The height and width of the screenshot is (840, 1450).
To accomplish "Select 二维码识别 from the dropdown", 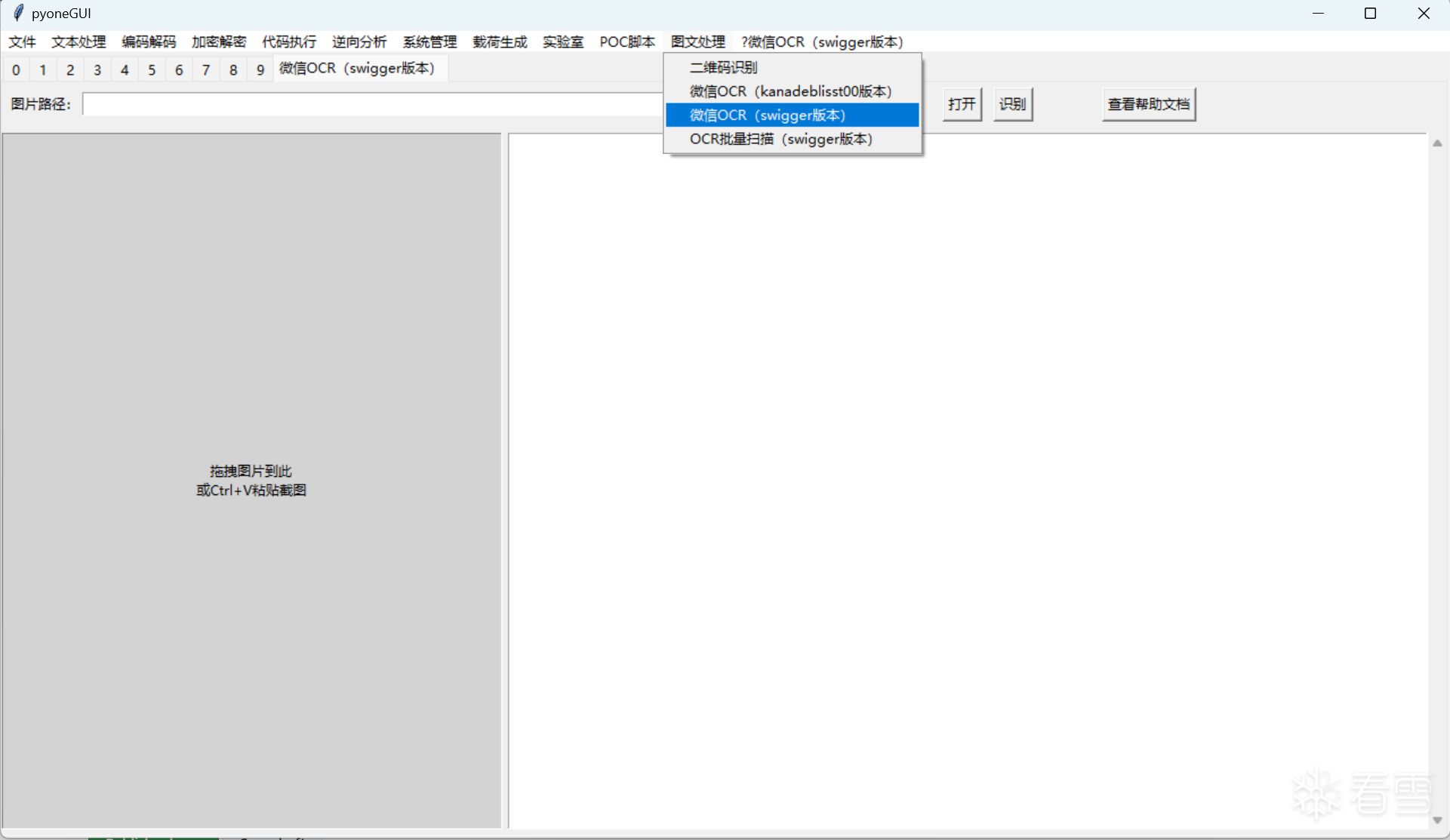I will [x=723, y=67].
